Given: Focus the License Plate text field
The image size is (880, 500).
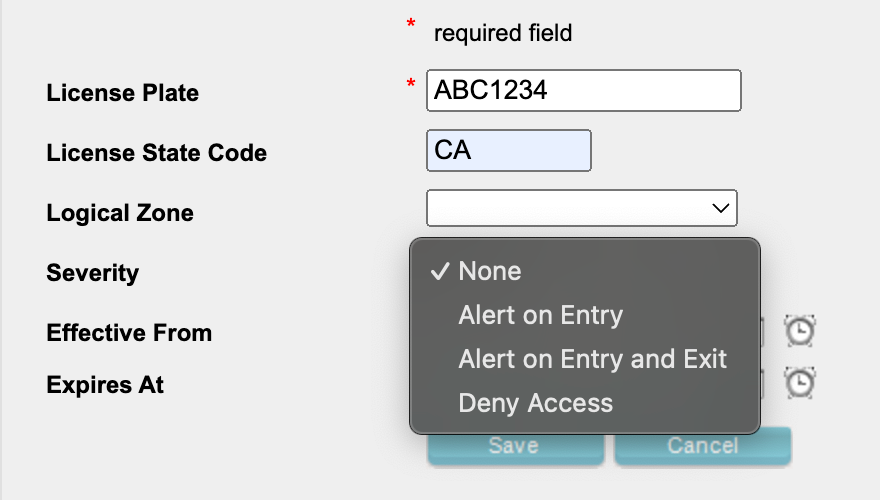Looking at the screenshot, I should (x=583, y=90).
